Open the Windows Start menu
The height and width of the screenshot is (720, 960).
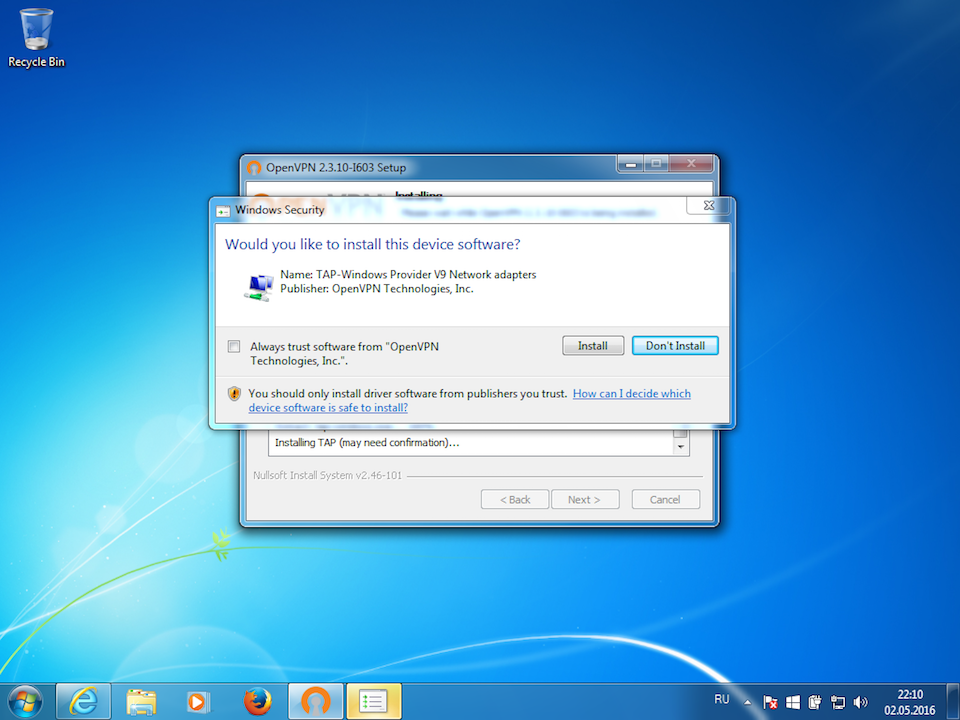point(25,702)
